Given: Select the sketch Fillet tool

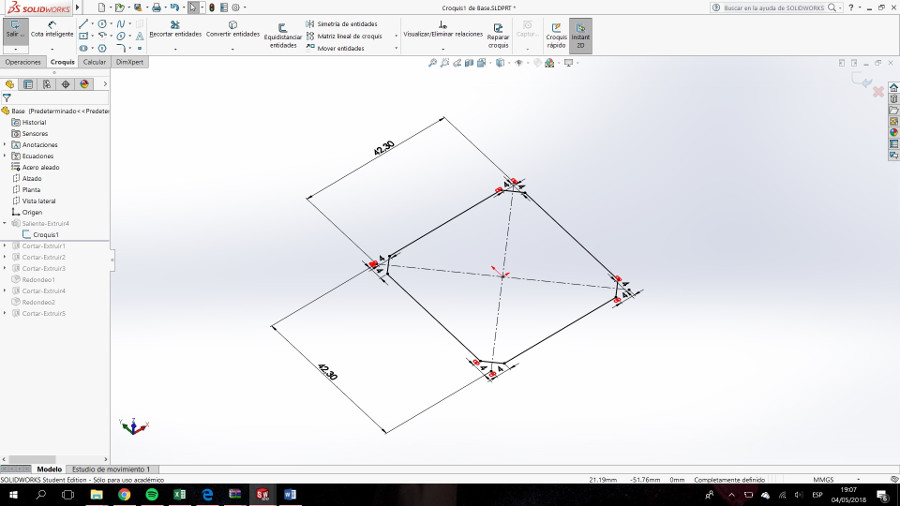Looking at the screenshot, I should (121, 48).
